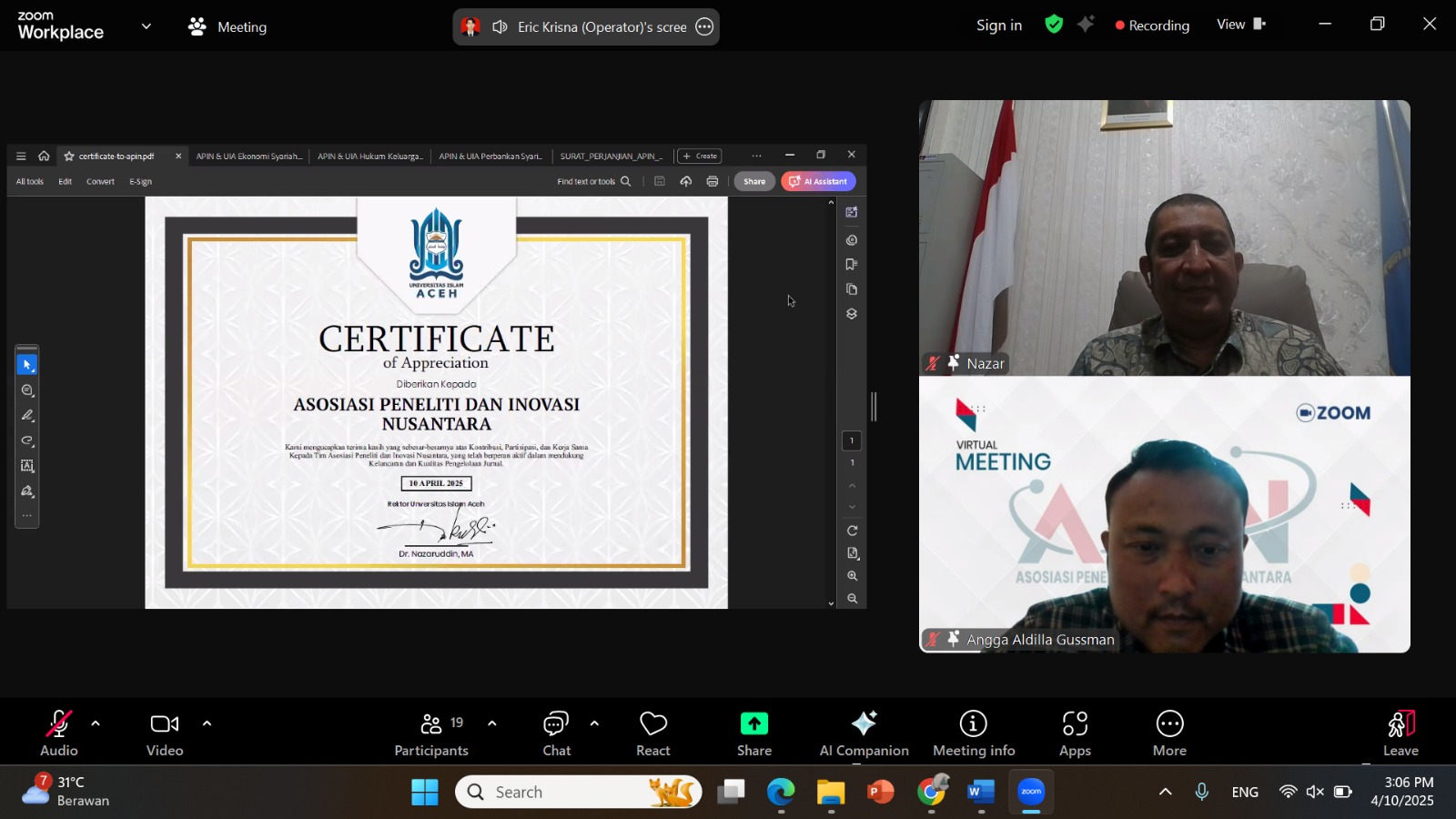Open layers panel in PDF right rail

(x=852, y=314)
